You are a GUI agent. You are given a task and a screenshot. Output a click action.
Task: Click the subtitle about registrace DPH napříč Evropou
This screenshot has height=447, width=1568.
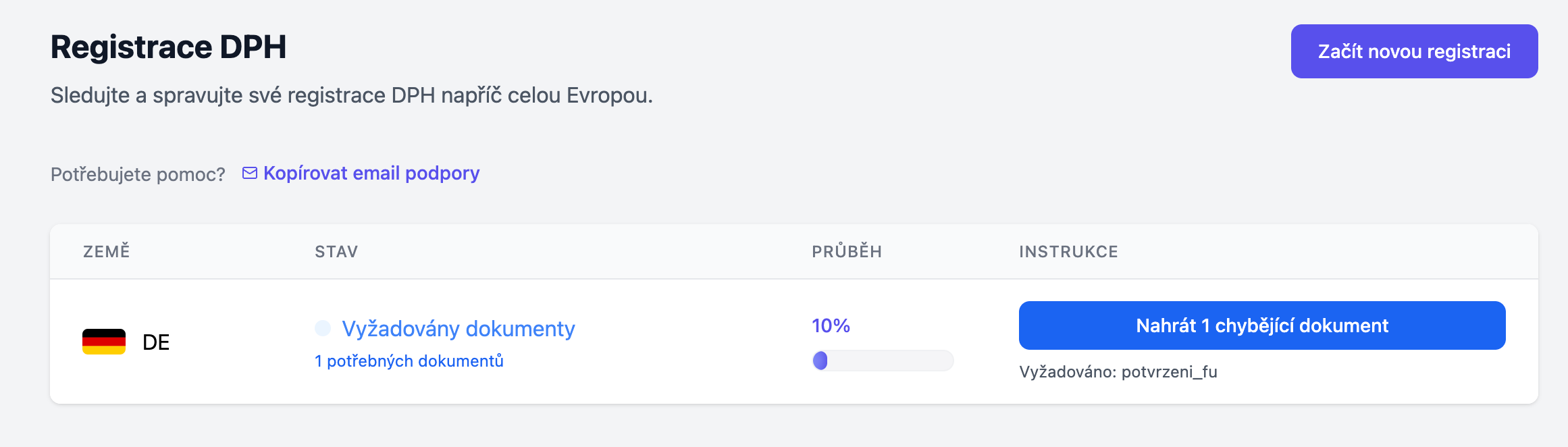352,95
